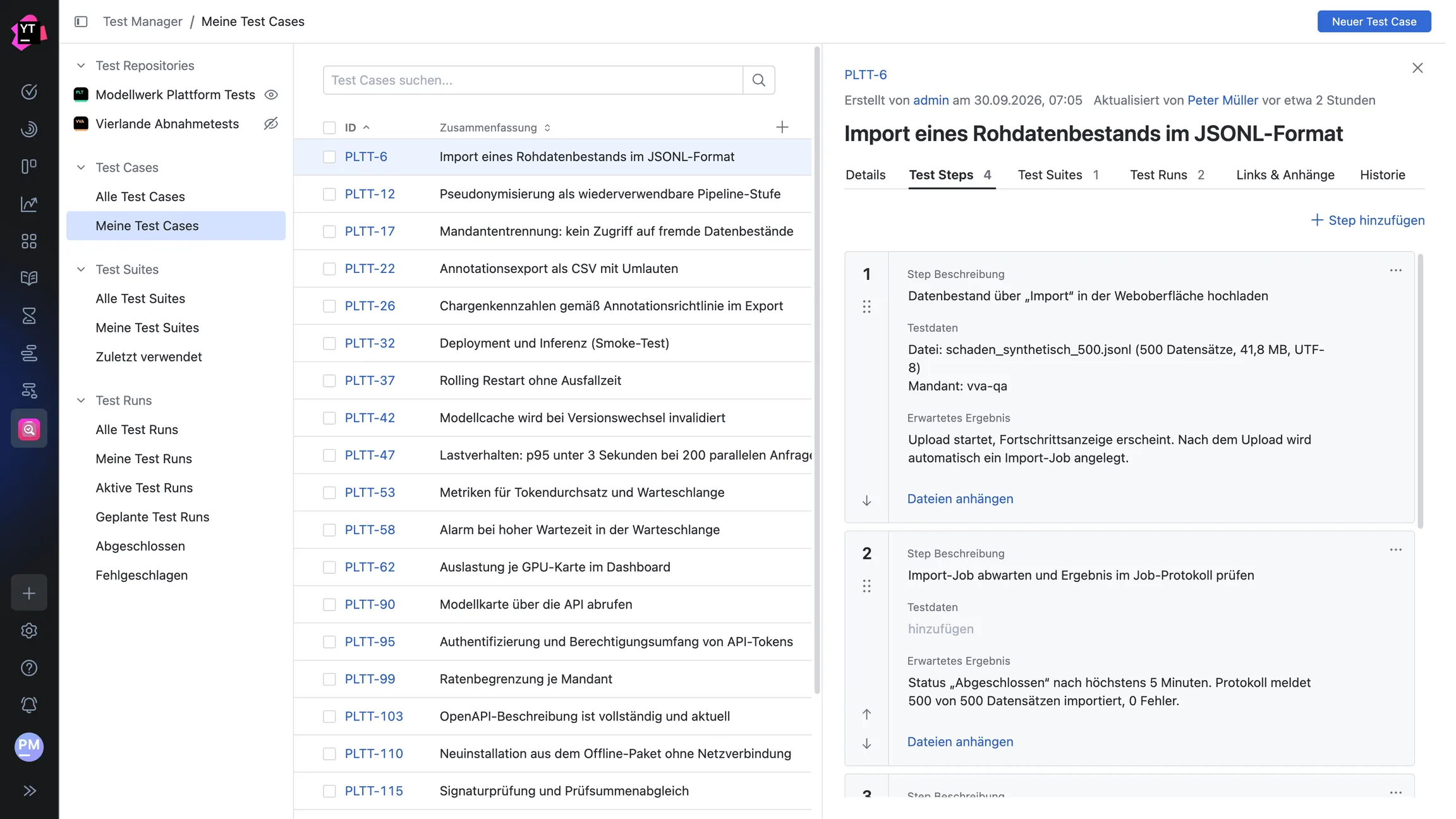Check the PLTT-99 row checkbox

pos(329,679)
